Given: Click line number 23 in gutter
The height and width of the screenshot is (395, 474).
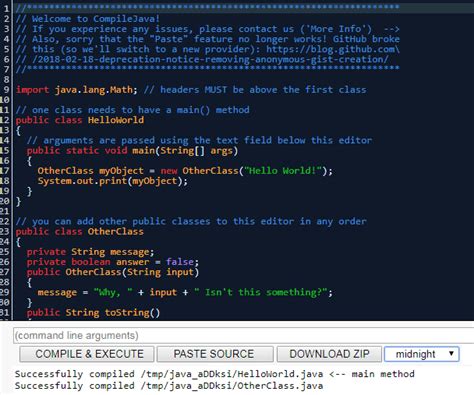Looking at the screenshot, I should (5, 232).
